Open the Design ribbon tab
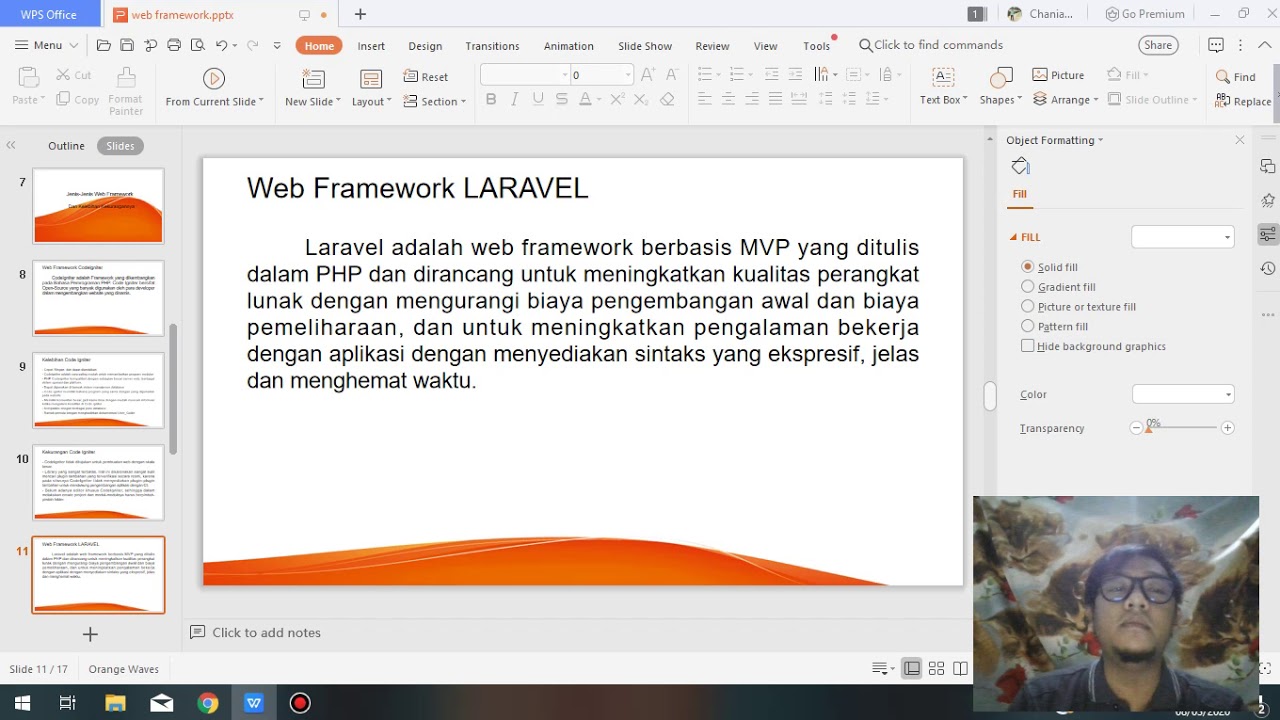This screenshot has height=720, width=1280. click(x=425, y=46)
